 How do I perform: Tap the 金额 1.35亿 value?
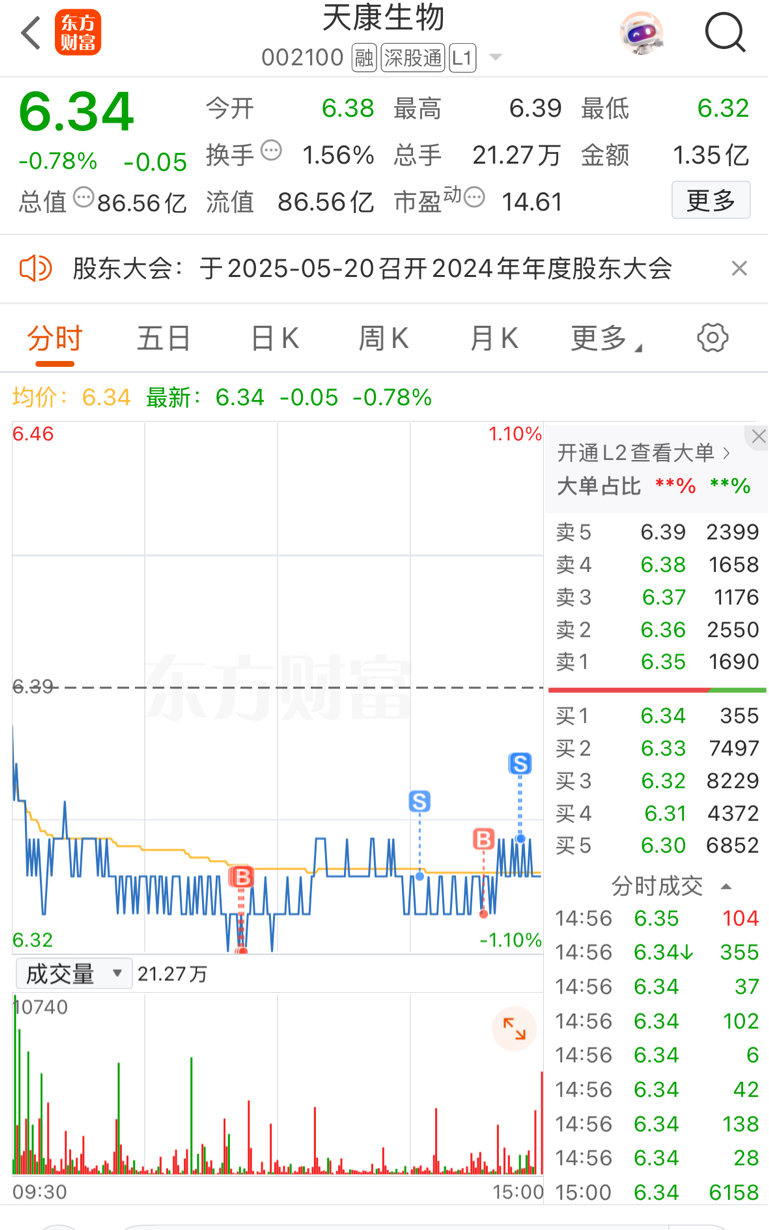coord(711,155)
